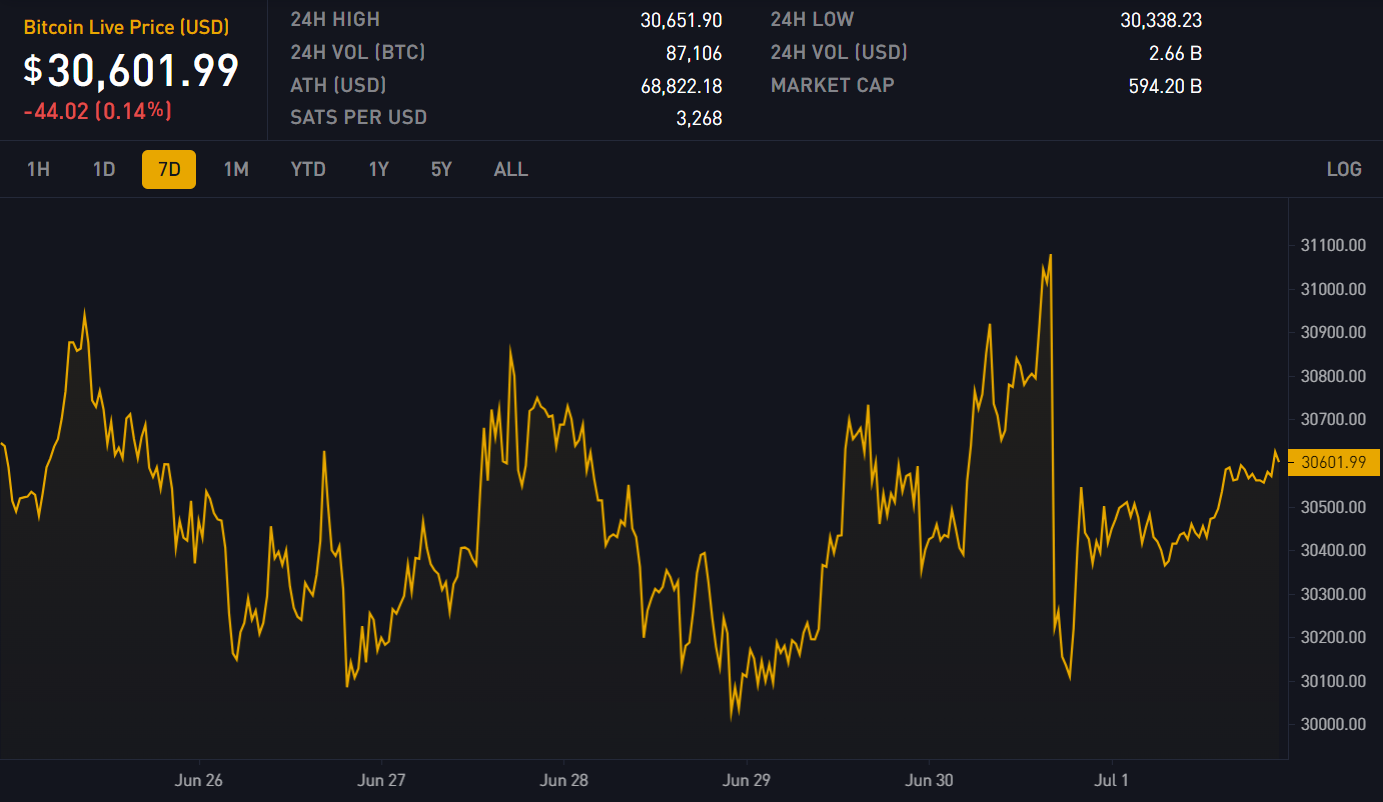The width and height of the screenshot is (1383, 802).
Task: Click the MARKET CAP value 594.20 B
Action: pos(1165,86)
